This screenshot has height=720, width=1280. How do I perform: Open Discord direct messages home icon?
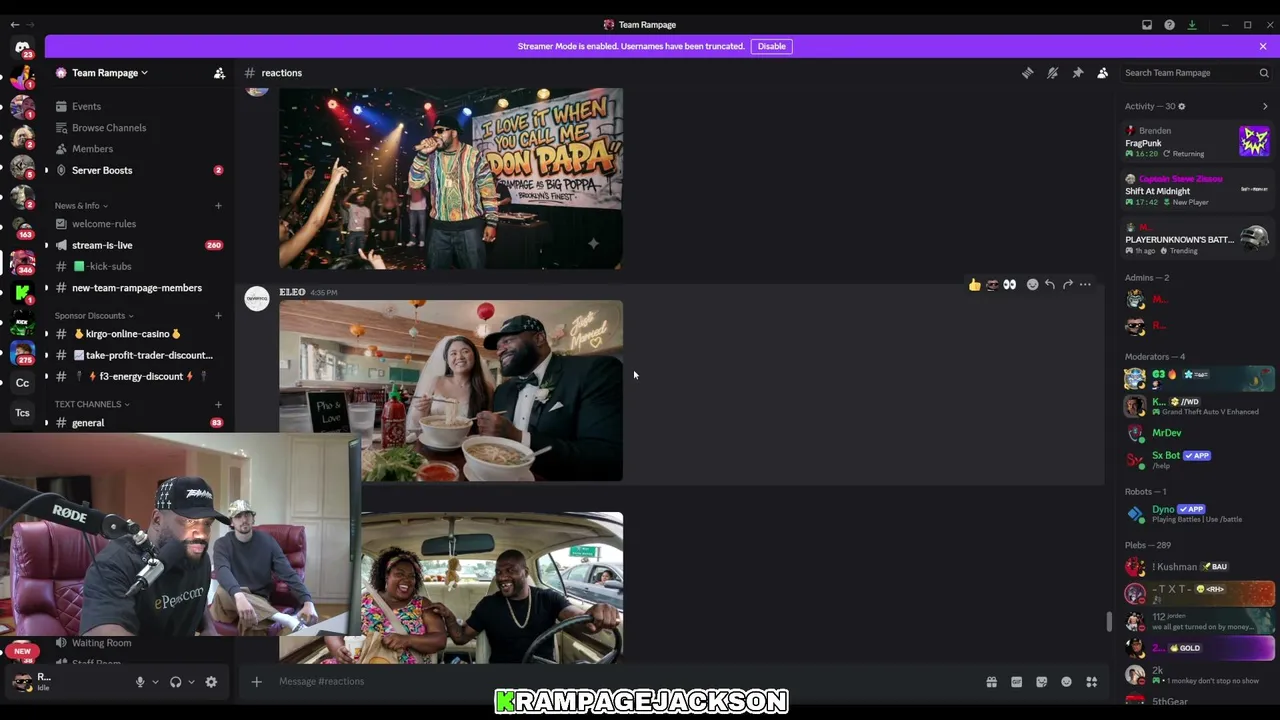[x=22, y=48]
